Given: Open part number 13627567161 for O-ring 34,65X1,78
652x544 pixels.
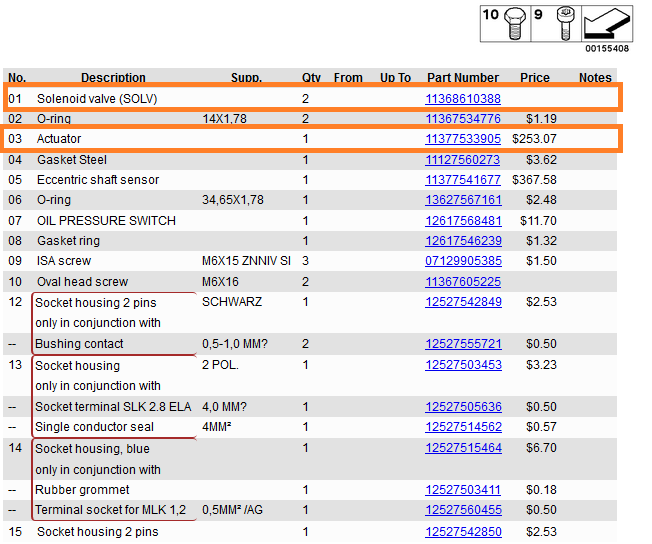Looking at the screenshot, I should [463, 200].
